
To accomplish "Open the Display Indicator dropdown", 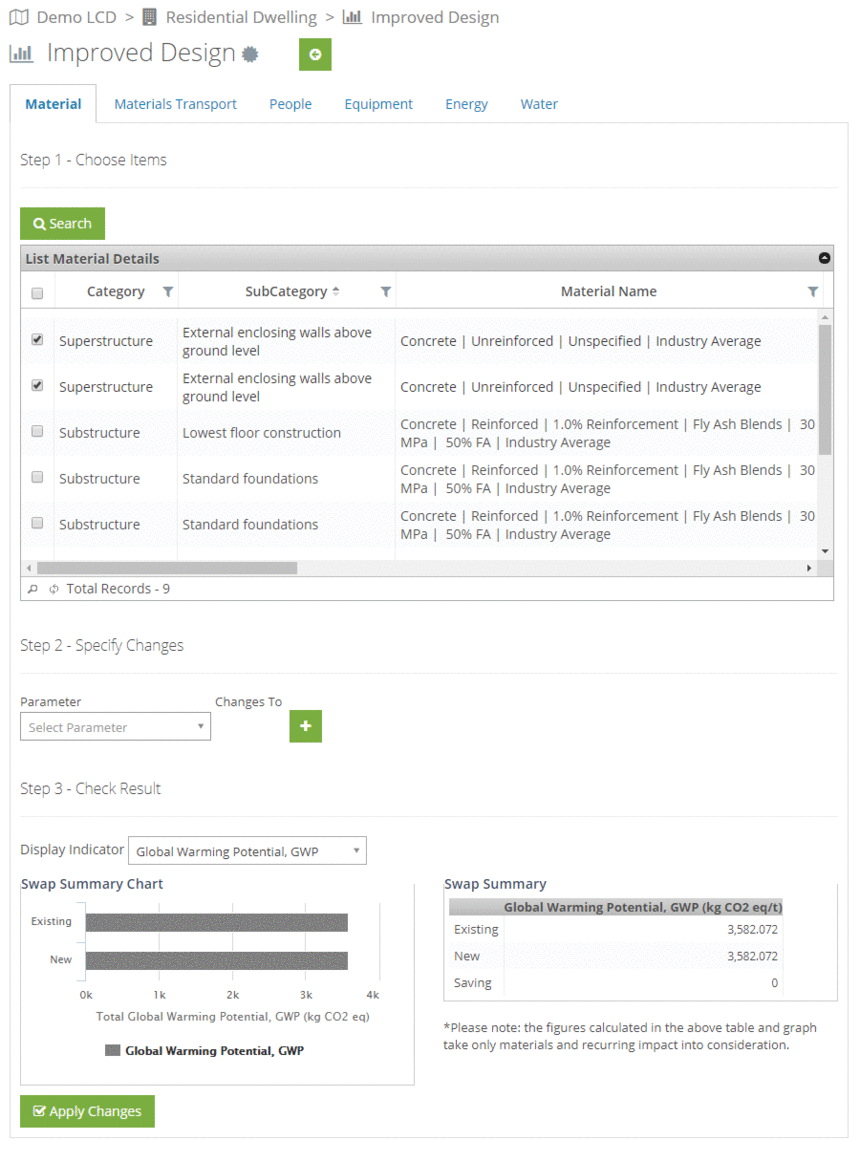I will [x=248, y=851].
